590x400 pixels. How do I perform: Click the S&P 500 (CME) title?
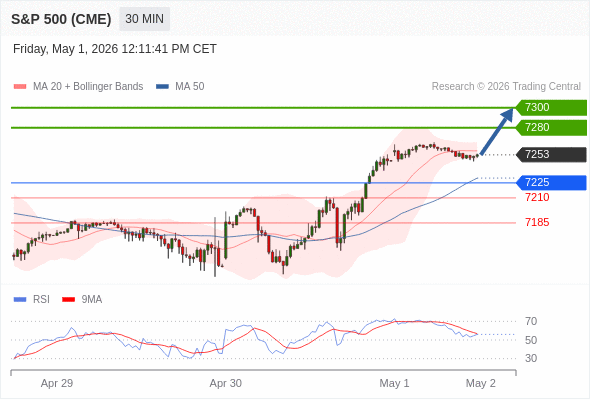61,19
